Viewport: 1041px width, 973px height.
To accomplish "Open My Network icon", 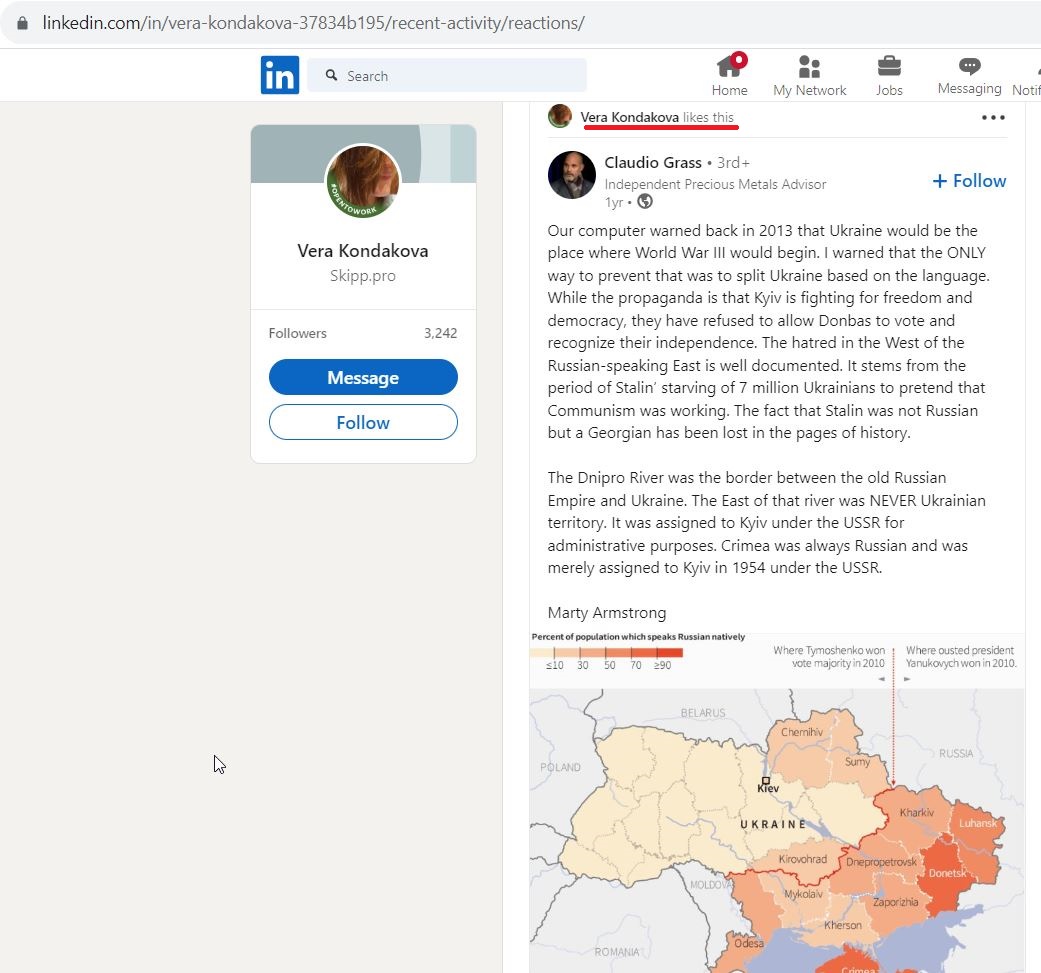I will click(x=809, y=66).
